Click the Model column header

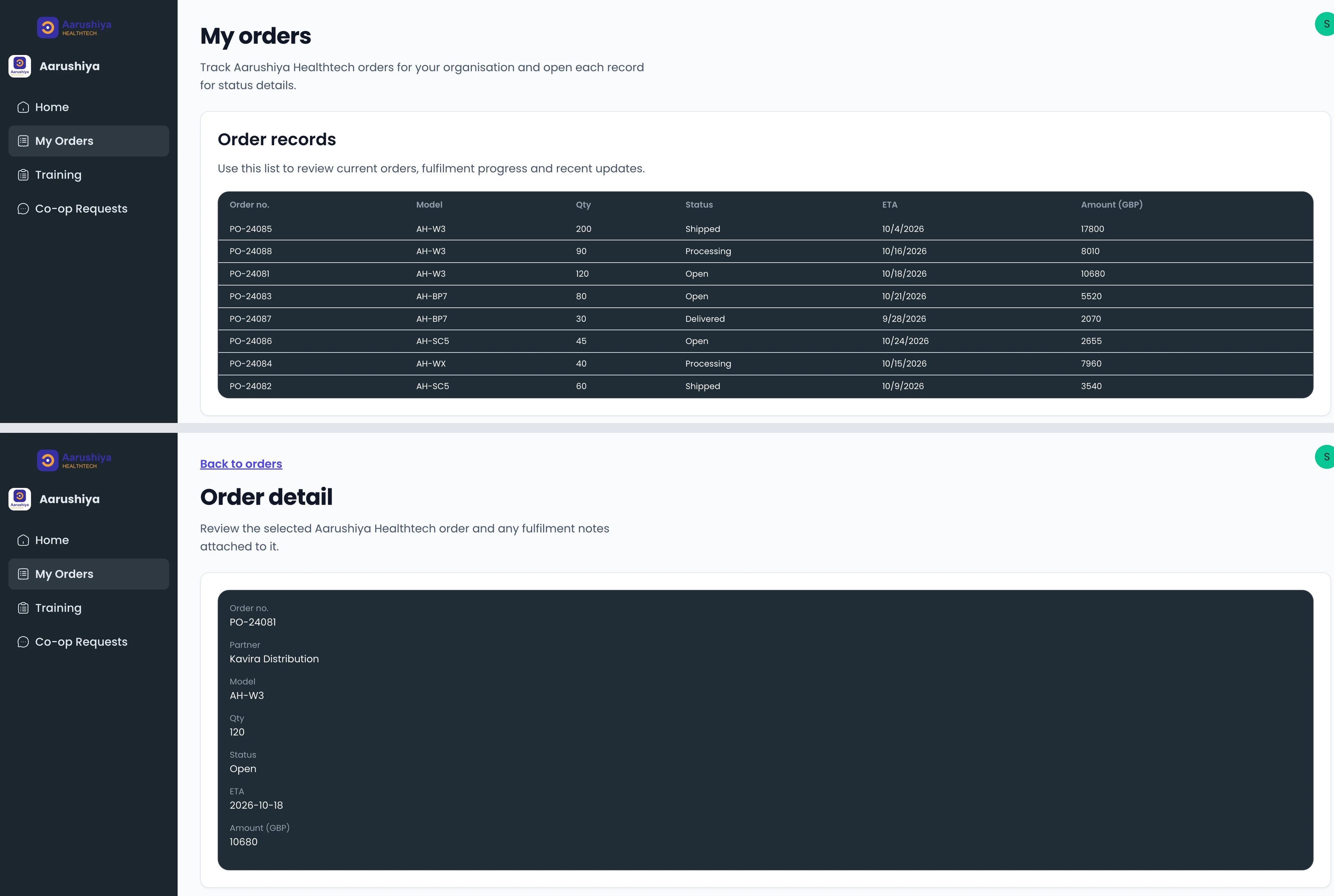[x=429, y=204]
